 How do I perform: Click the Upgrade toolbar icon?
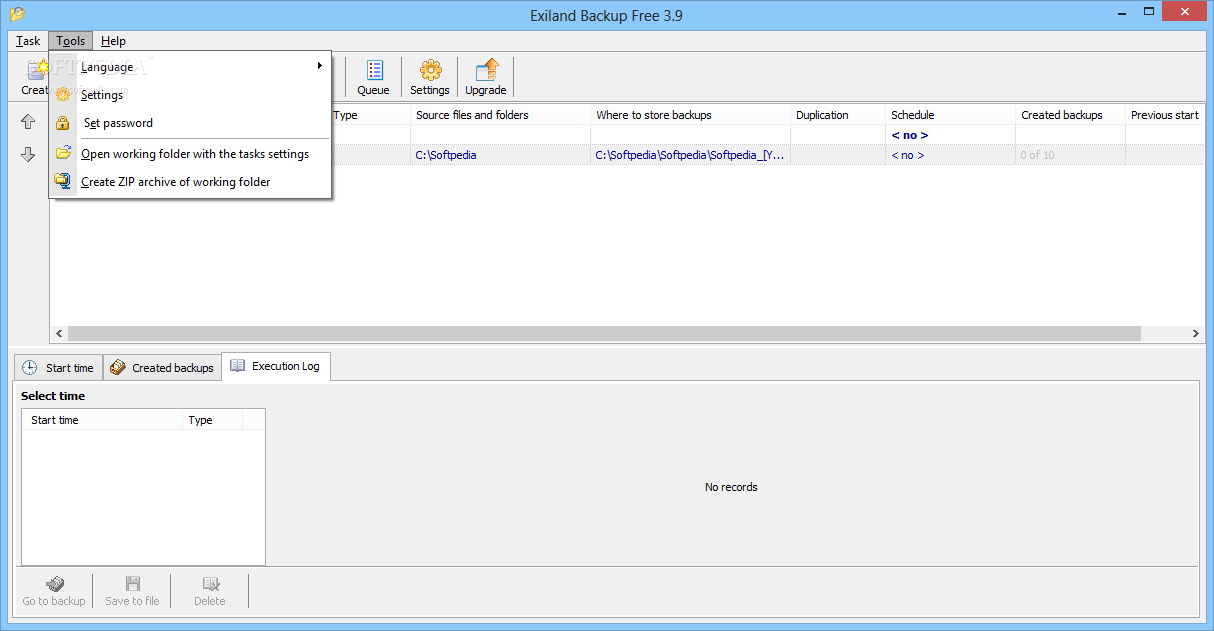[x=486, y=77]
